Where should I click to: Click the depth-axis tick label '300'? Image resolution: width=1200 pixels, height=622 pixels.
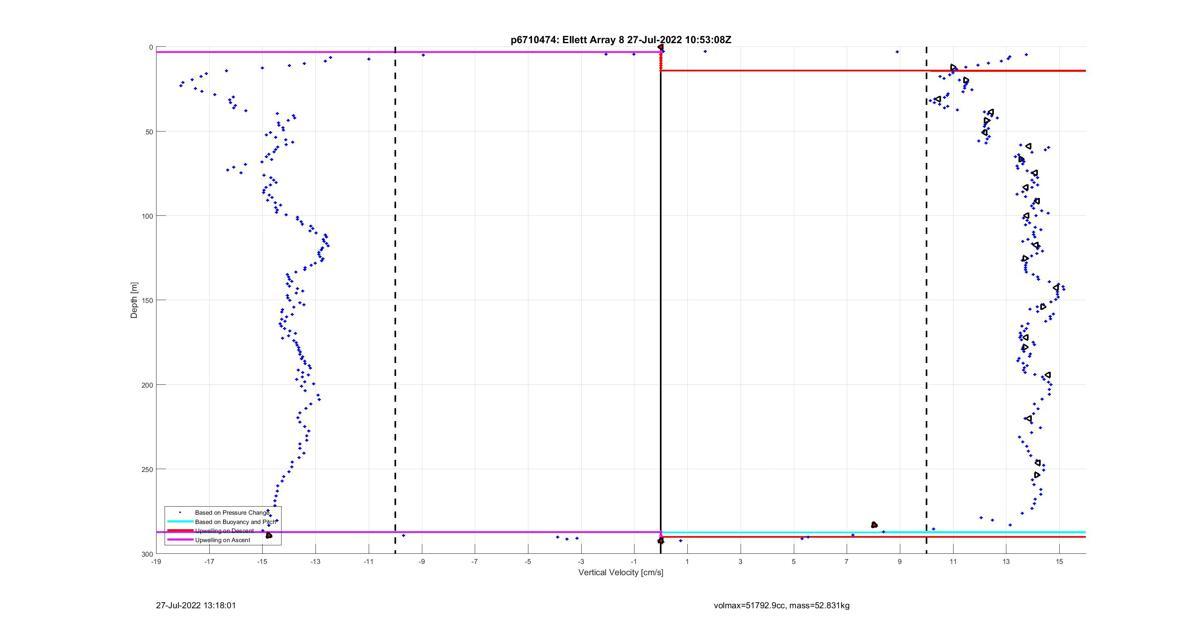pos(147,554)
